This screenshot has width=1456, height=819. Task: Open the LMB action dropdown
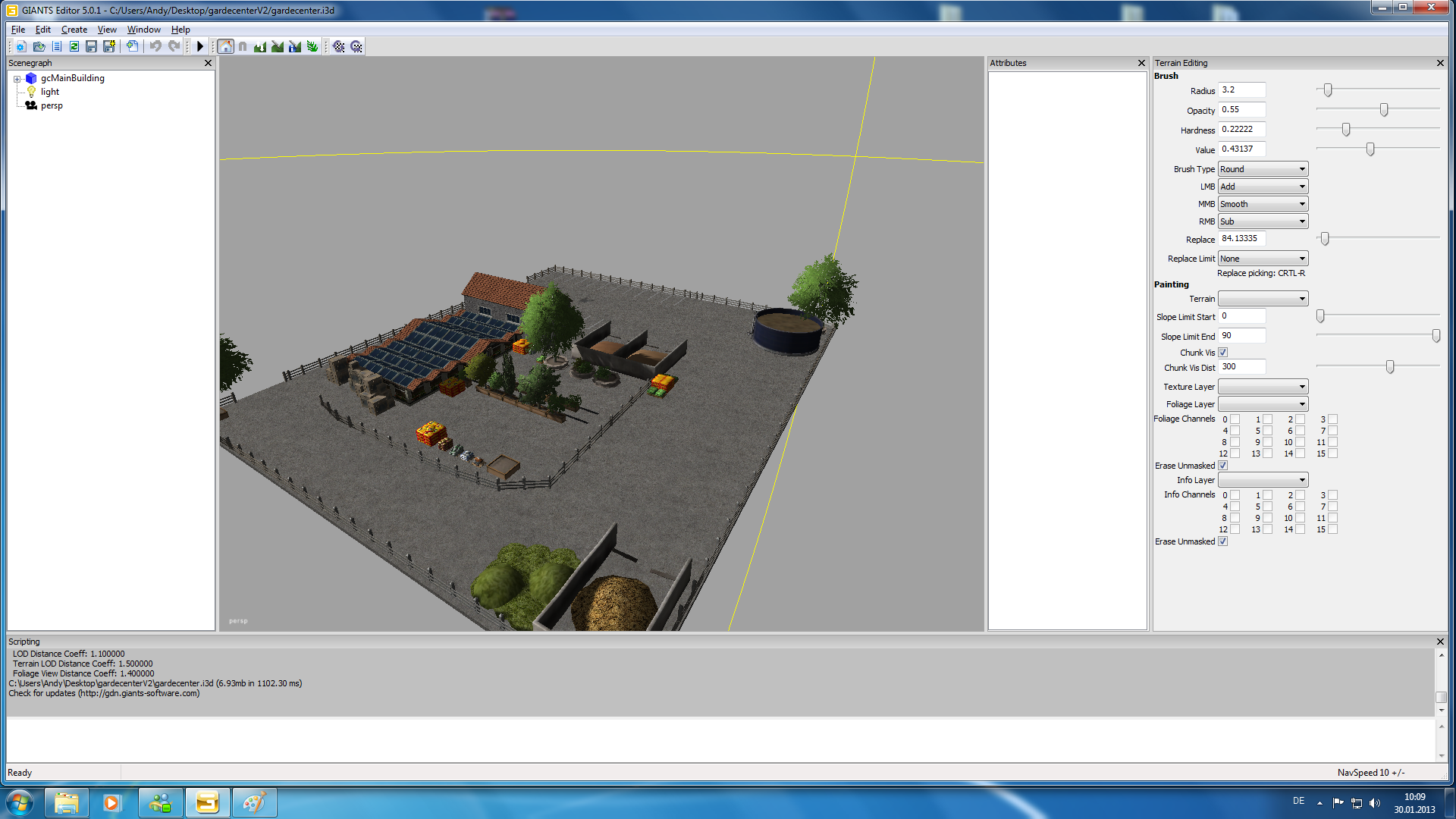point(1263,187)
